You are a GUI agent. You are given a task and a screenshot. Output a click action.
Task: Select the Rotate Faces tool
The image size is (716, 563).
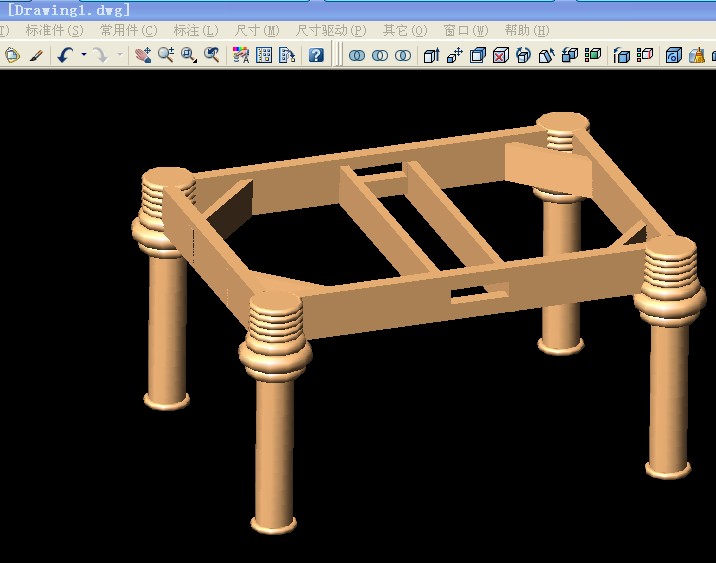tap(524, 55)
